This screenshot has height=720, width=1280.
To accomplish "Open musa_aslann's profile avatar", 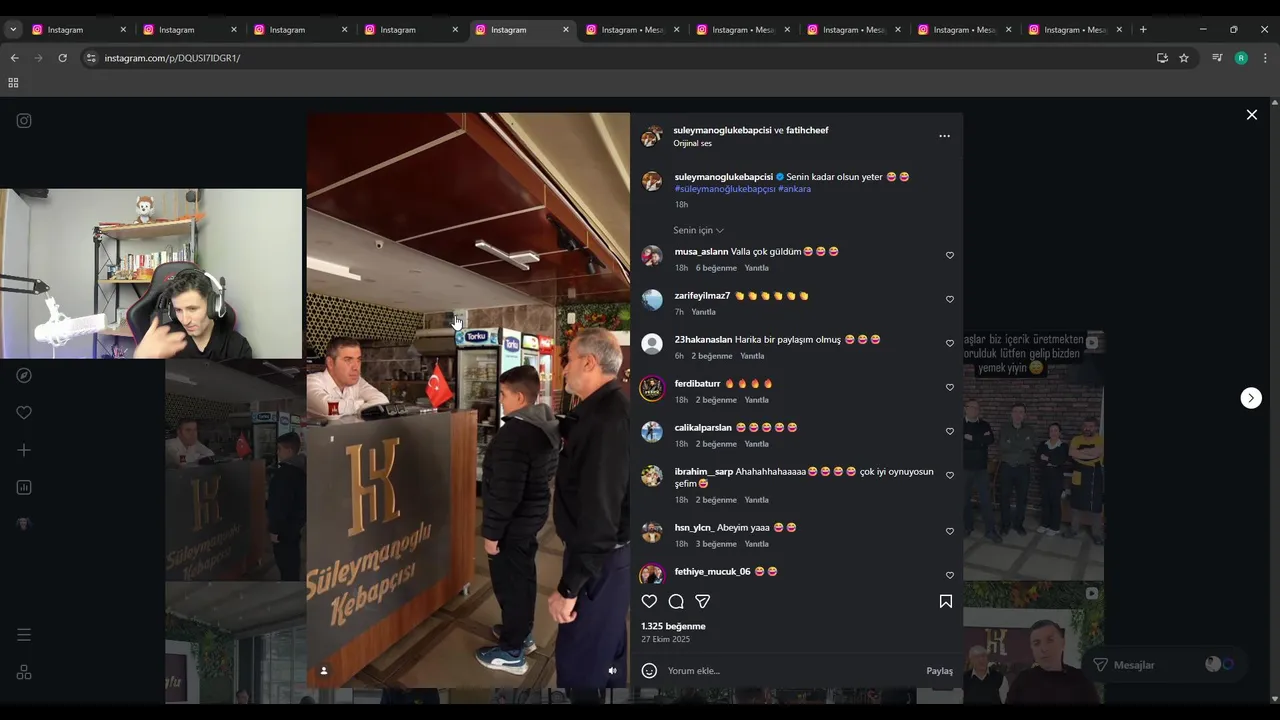I will [x=652, y=256].
